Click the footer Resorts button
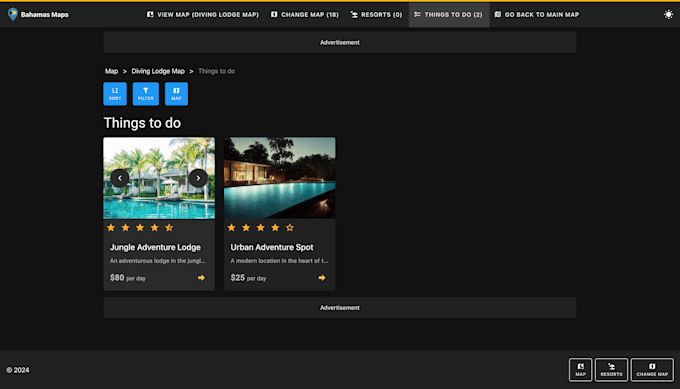The height and width of the screenshot is (389, 680). click(611, 369)
